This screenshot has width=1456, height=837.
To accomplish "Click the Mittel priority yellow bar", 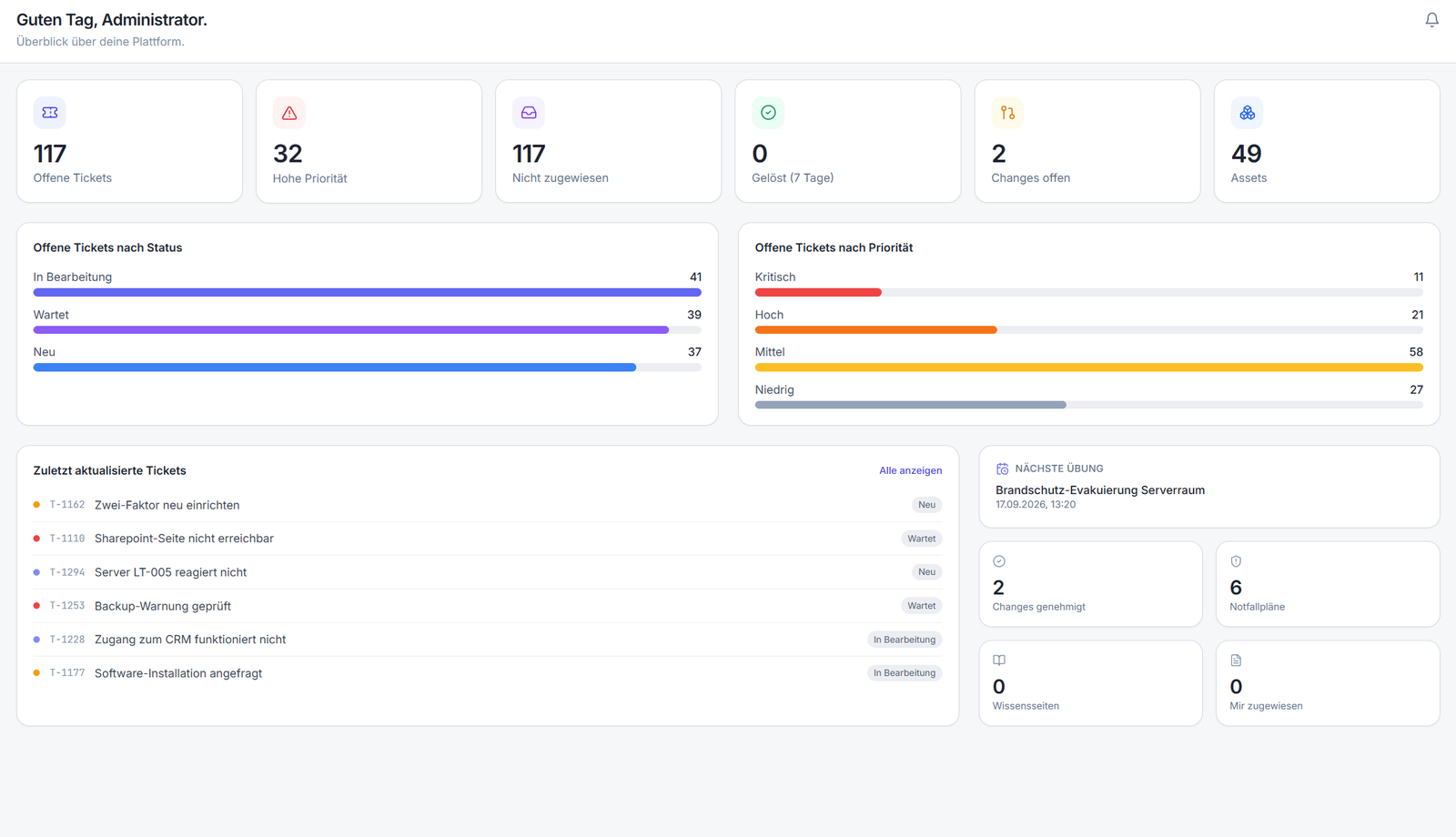I will [1089, 368].
